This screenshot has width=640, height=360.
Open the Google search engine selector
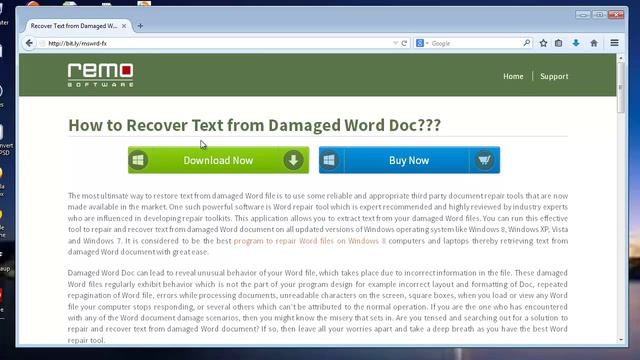pos(422,43)
